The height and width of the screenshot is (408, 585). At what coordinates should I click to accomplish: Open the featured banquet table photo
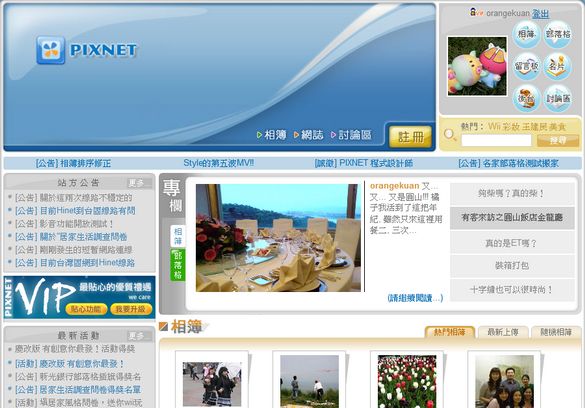(278, 238)
